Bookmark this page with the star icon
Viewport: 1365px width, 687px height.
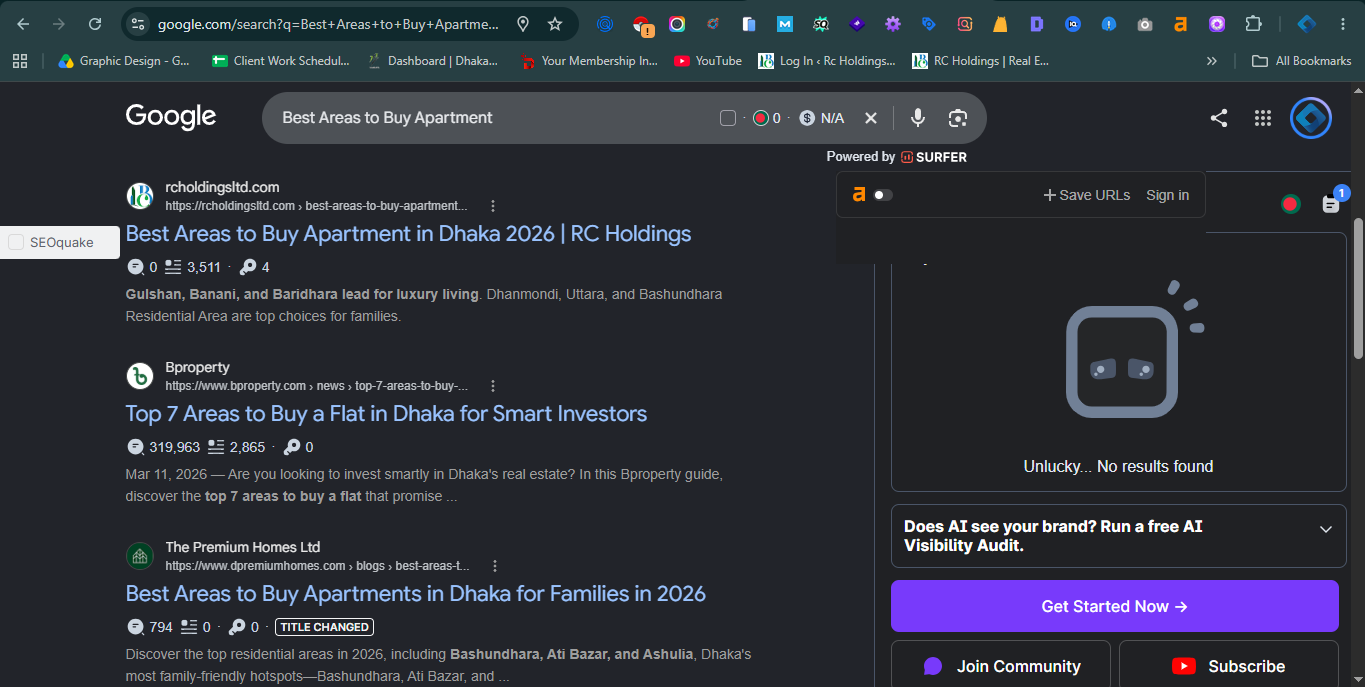[555, 24]
